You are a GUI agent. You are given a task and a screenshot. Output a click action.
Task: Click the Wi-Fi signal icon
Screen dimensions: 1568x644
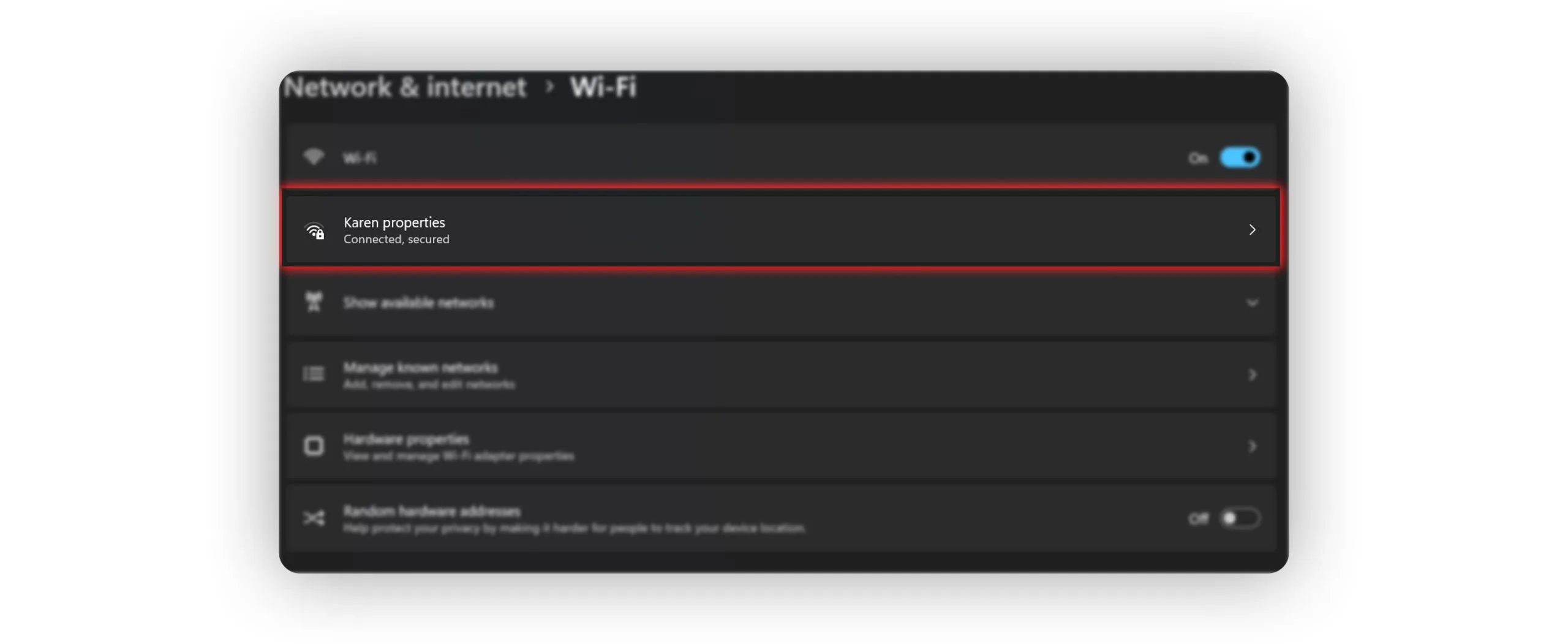point(314,157)
